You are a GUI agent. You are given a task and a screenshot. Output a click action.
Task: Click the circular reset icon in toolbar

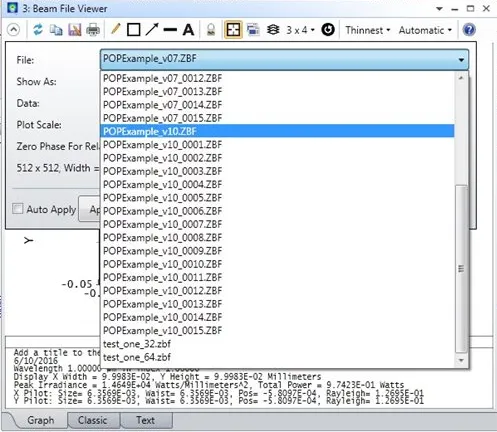click(328, 30)
